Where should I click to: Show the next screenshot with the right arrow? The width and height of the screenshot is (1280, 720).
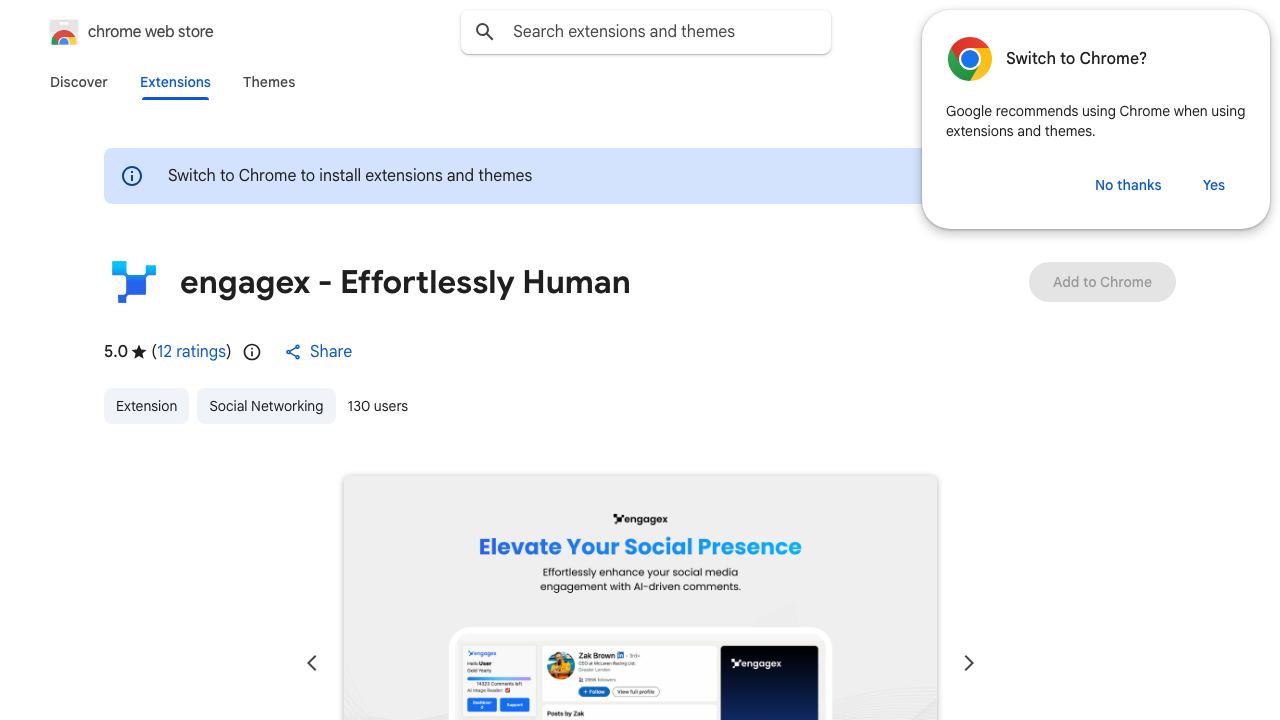coord(968,663)
